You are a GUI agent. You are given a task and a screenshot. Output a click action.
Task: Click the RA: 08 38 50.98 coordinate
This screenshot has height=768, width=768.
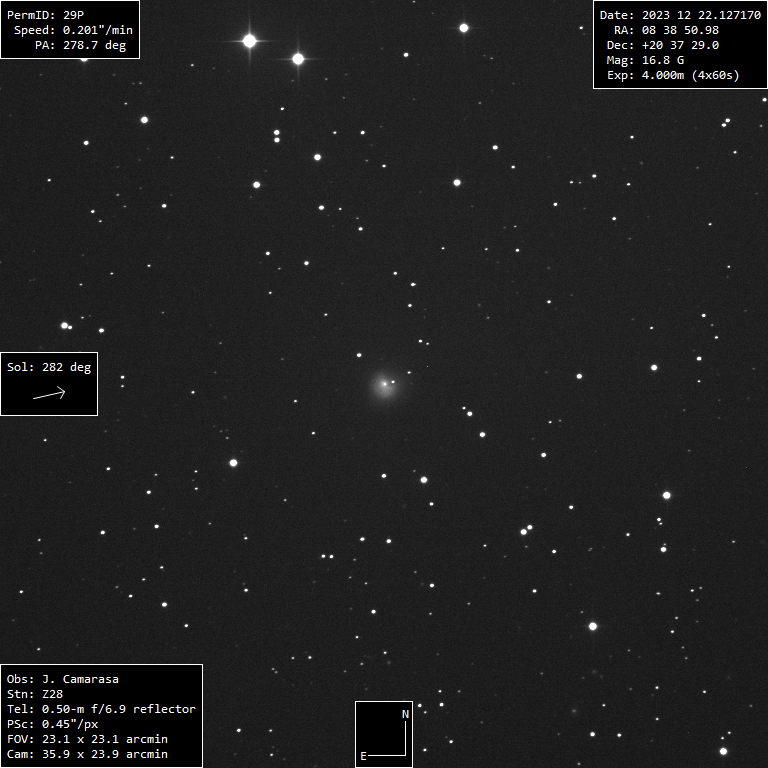[x=666, y=30]
